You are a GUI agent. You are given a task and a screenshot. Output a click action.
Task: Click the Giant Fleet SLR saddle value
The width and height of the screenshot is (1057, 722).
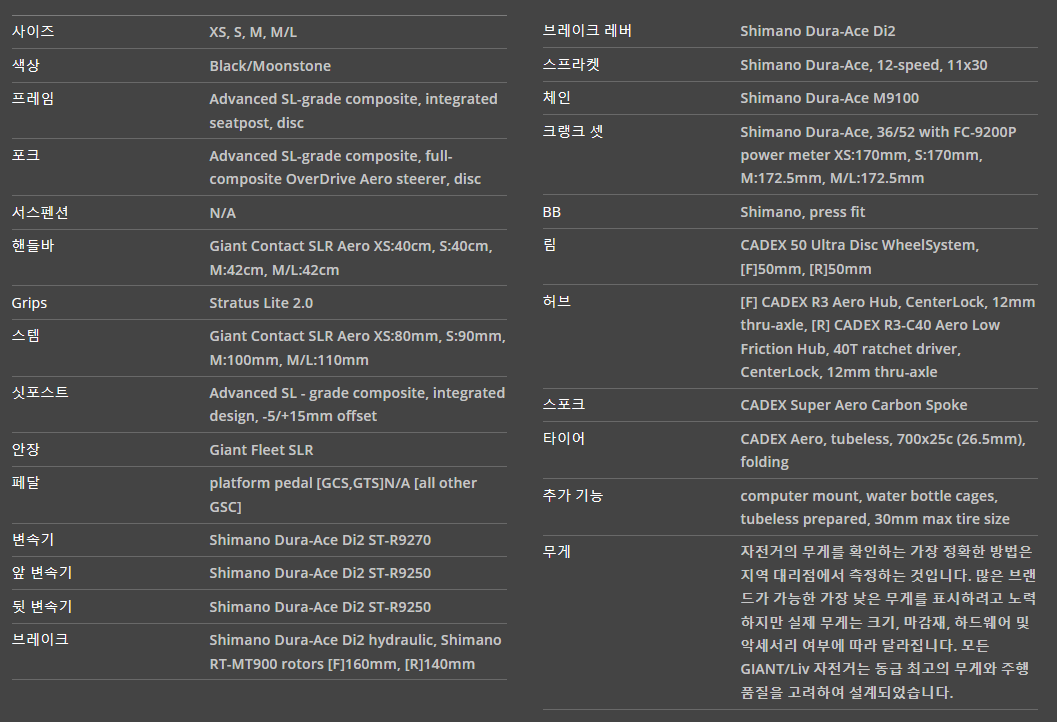click(261, 450)
